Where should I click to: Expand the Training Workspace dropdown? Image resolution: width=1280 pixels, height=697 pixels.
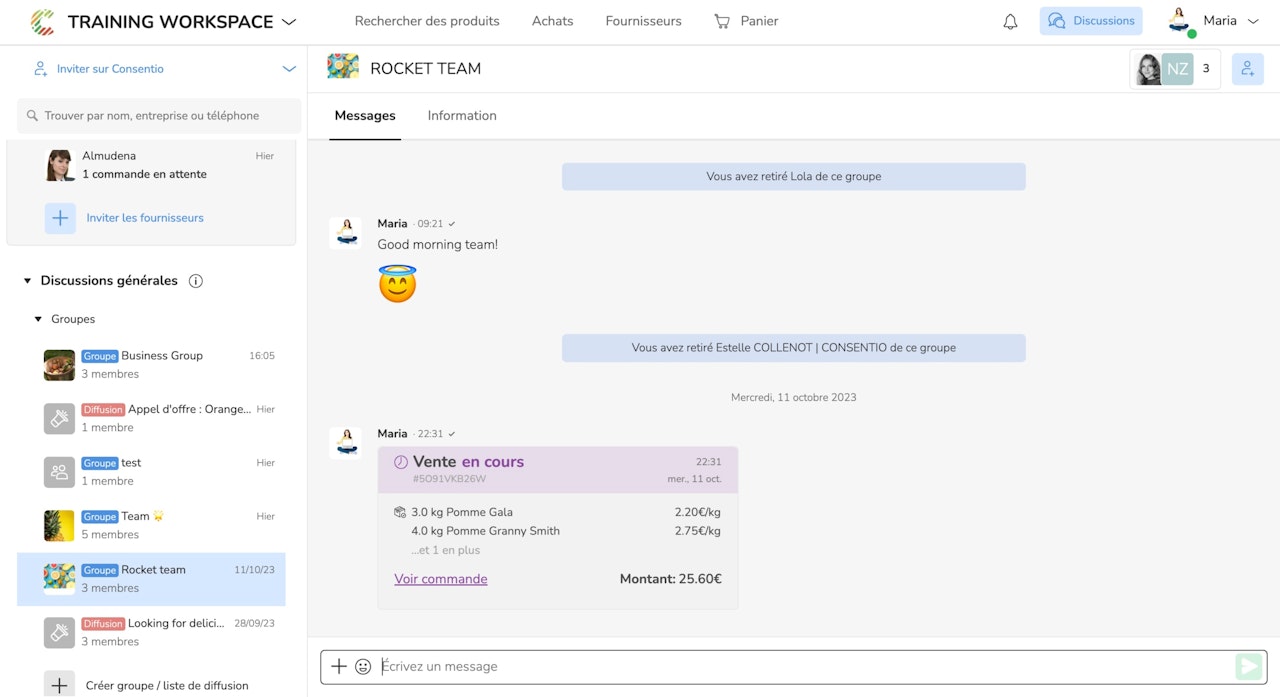289,22
